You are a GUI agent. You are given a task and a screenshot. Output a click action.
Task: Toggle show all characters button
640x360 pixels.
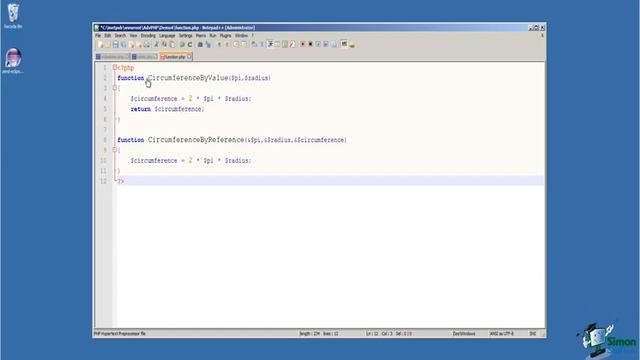coord(262,44)
